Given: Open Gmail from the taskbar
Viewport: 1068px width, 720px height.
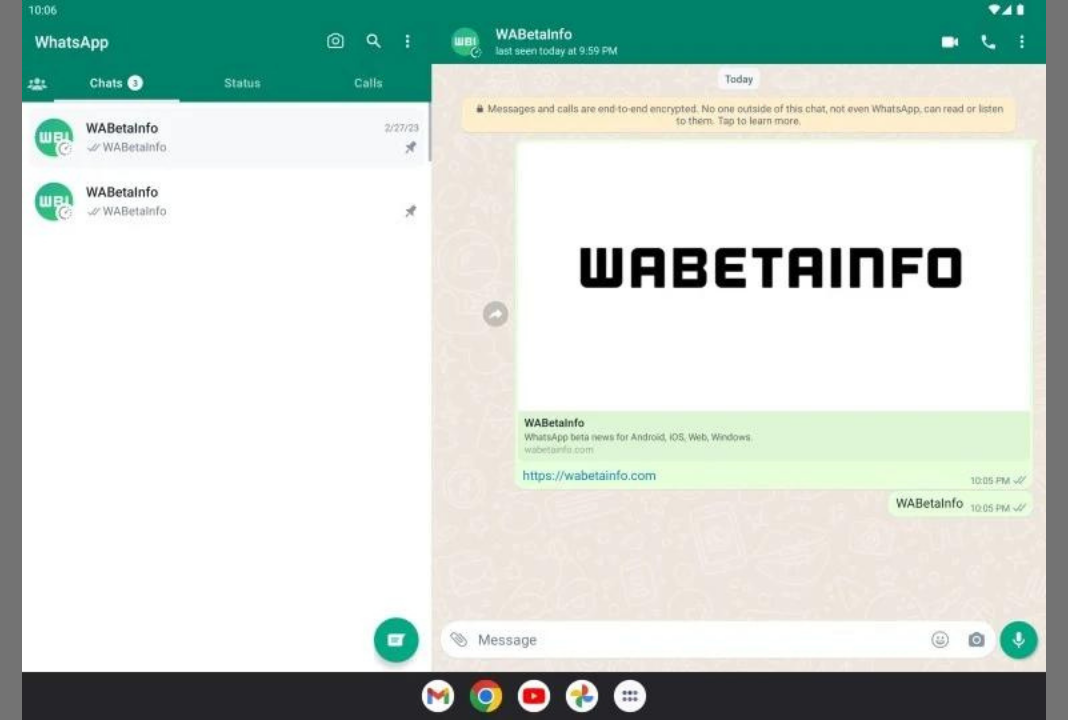Looking at the screenshot, I should coord(438,696).
